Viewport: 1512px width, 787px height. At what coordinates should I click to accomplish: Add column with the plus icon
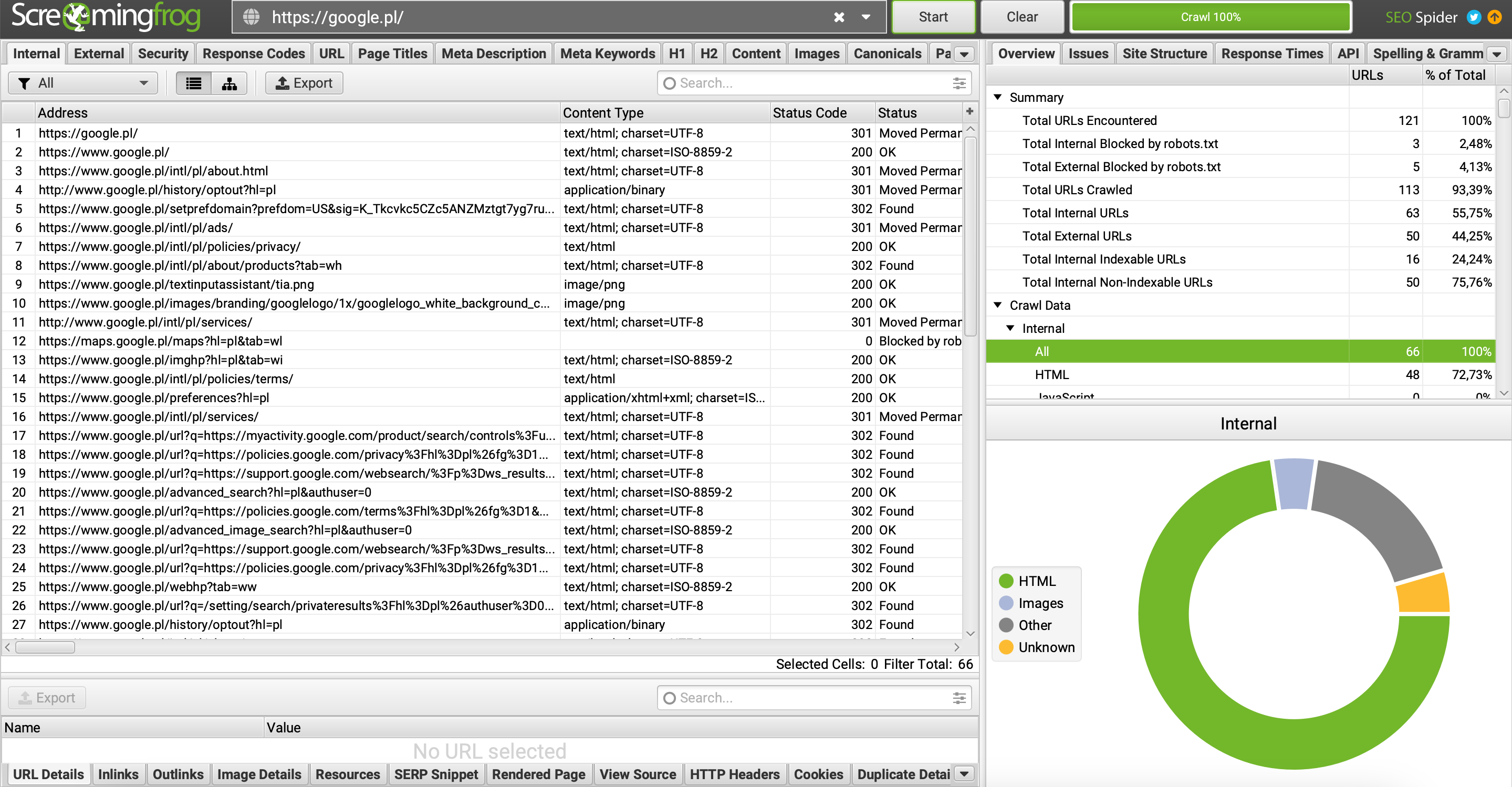pyautogui.click(x=969, y=111)
